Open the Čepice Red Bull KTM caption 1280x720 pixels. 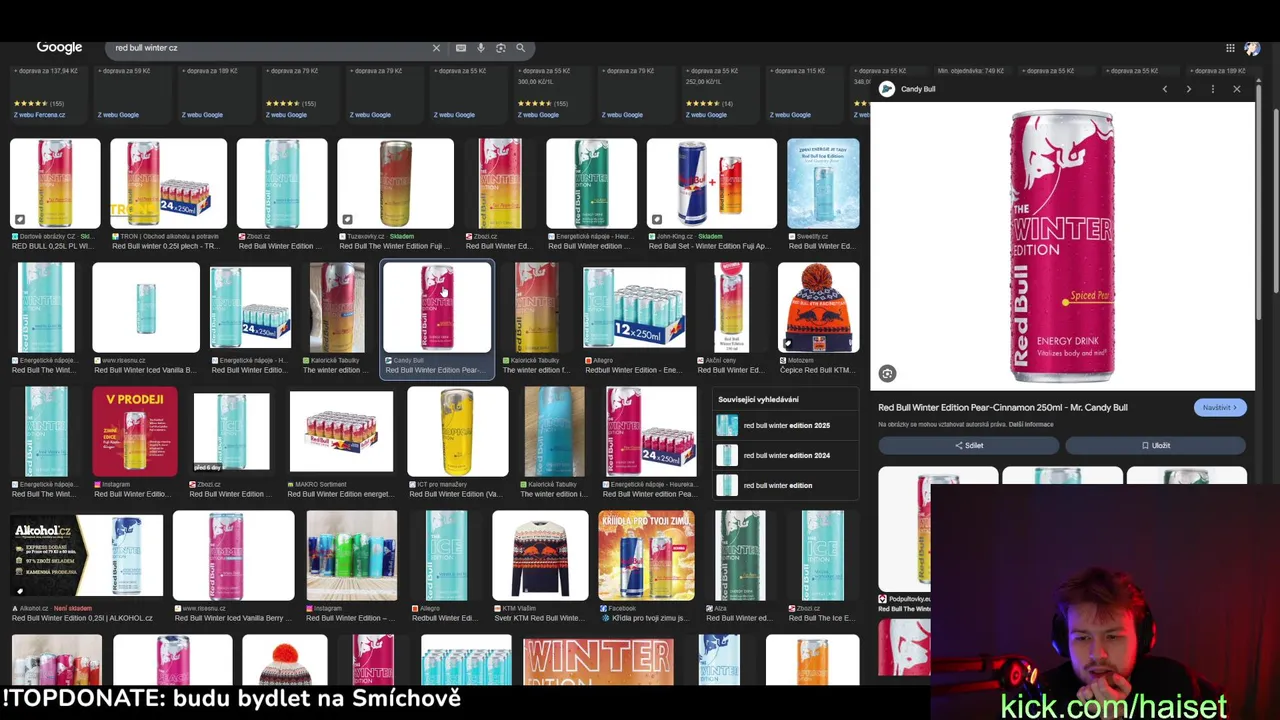pos(817,370)
